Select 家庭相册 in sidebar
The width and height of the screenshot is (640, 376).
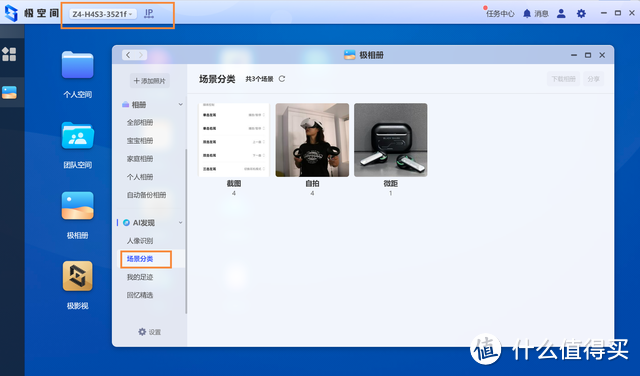[140, 158]
